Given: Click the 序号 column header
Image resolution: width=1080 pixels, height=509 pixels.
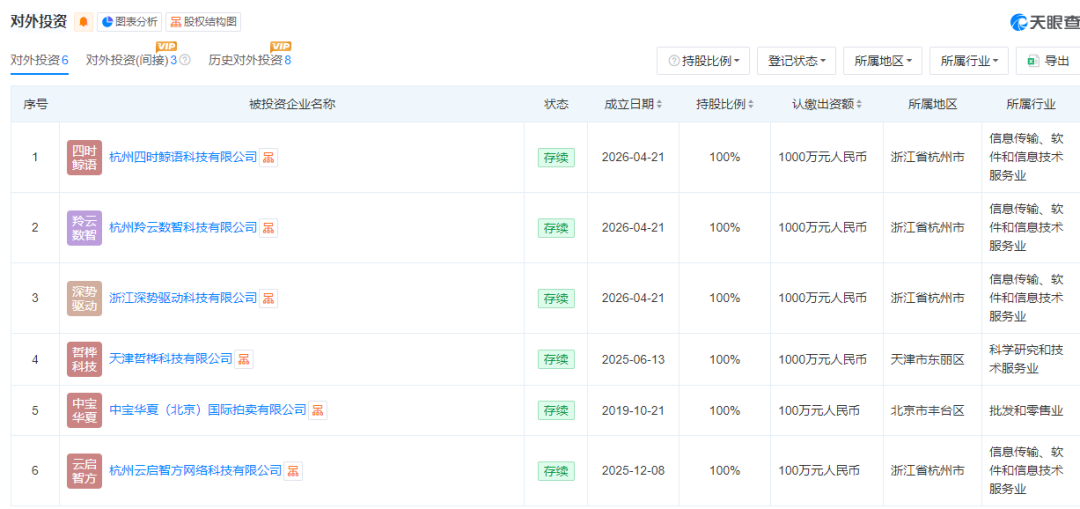Looking at the screenshot, I should pos(35,104).
